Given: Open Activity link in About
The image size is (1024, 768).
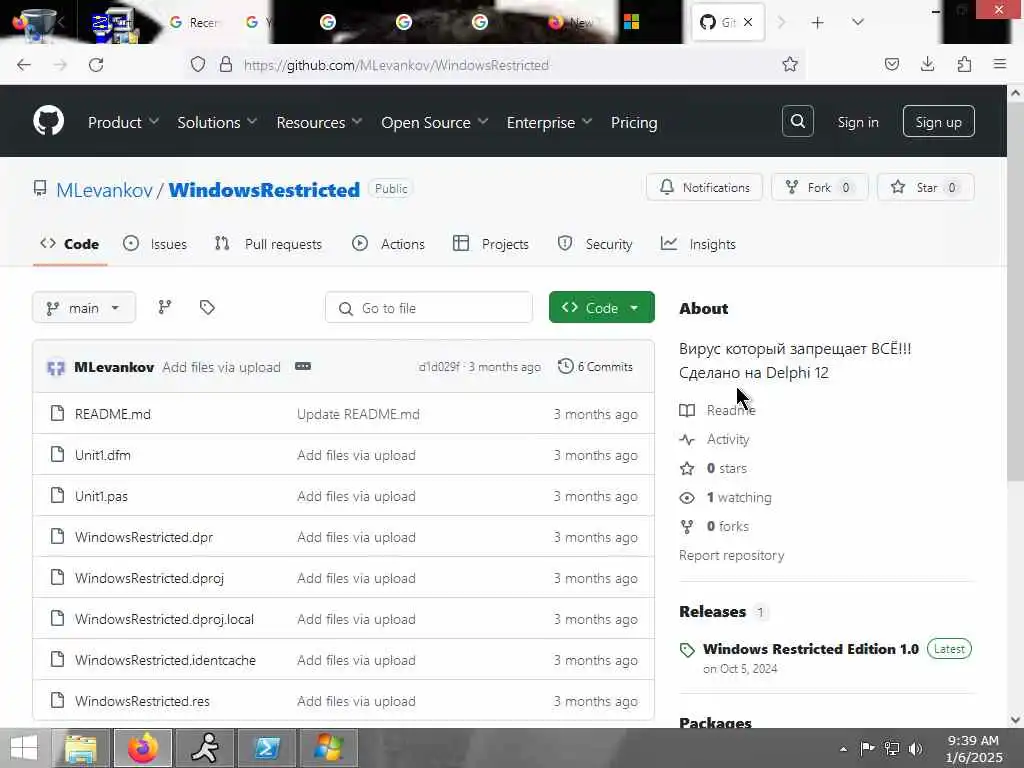Looking at the screenshot, I should click(x=728, y=440).
